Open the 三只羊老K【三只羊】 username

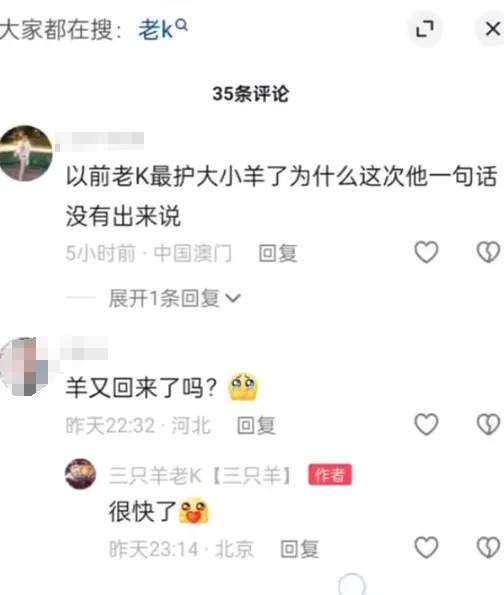(200, 475)
